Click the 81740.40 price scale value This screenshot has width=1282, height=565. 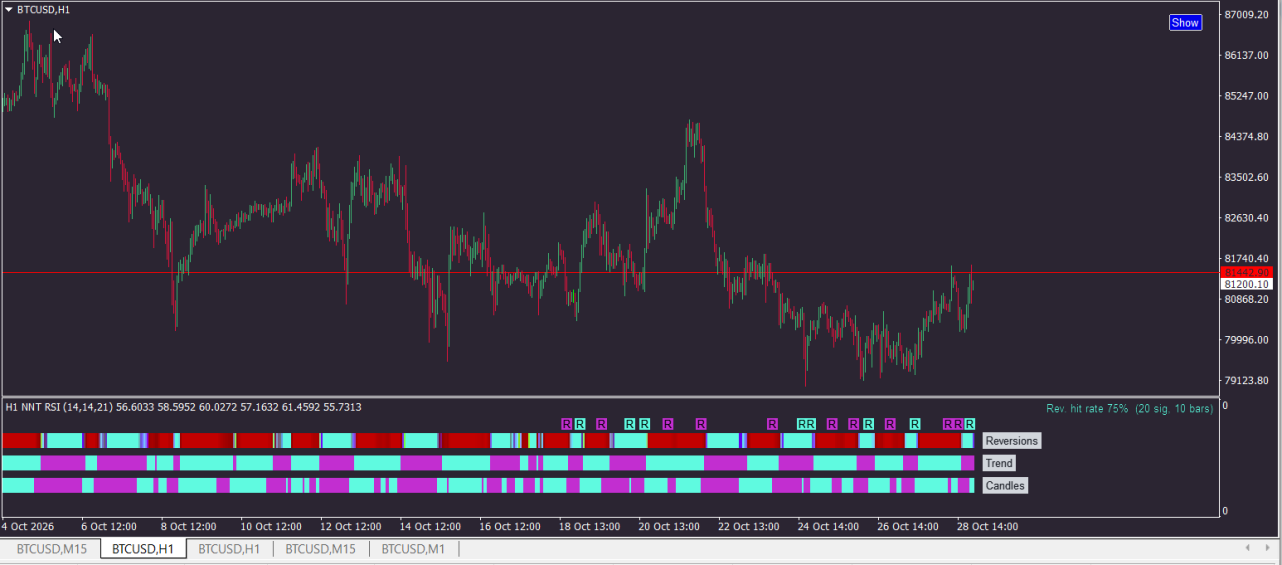pyautogui.click(x=1246, y=258)
